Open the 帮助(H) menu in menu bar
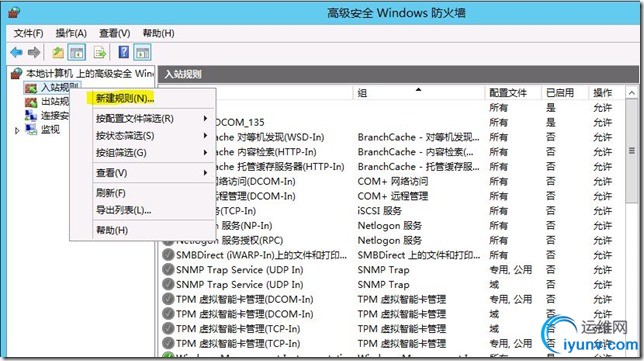The image size is (644, 361). pyautogui.click(x=159, y=33)
